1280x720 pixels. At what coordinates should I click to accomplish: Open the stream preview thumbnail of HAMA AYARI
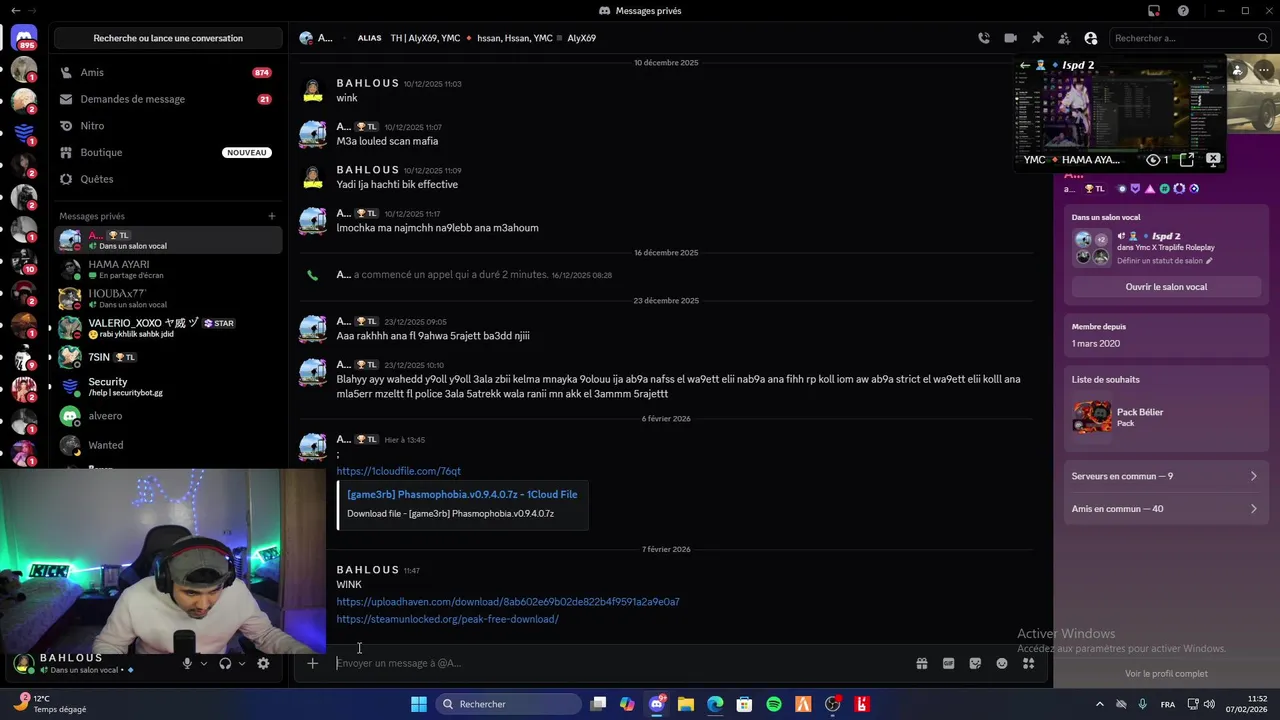[x=1120, y=113]
